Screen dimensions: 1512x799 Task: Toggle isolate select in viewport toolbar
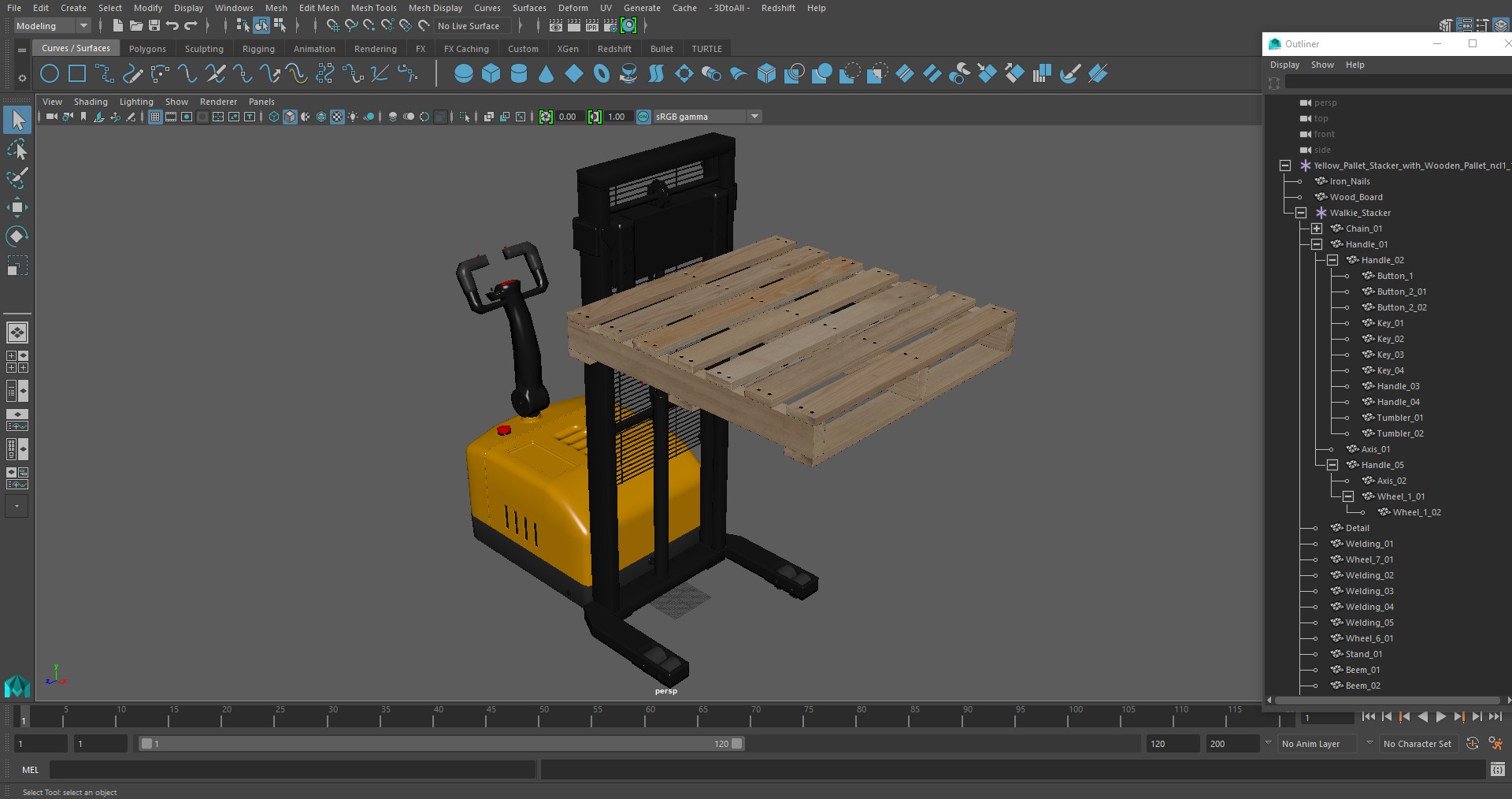pyautogui.click(x=465, y=117)
